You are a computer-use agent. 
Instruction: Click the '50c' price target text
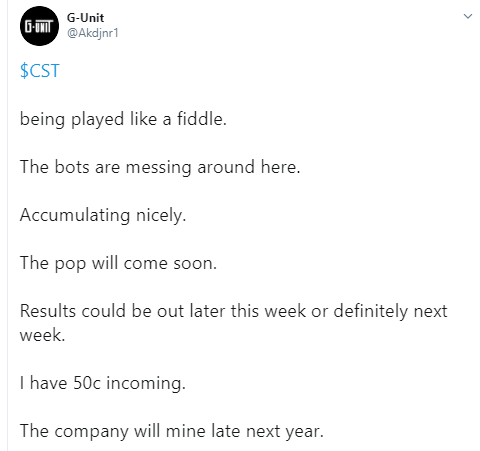pos(87,383)
